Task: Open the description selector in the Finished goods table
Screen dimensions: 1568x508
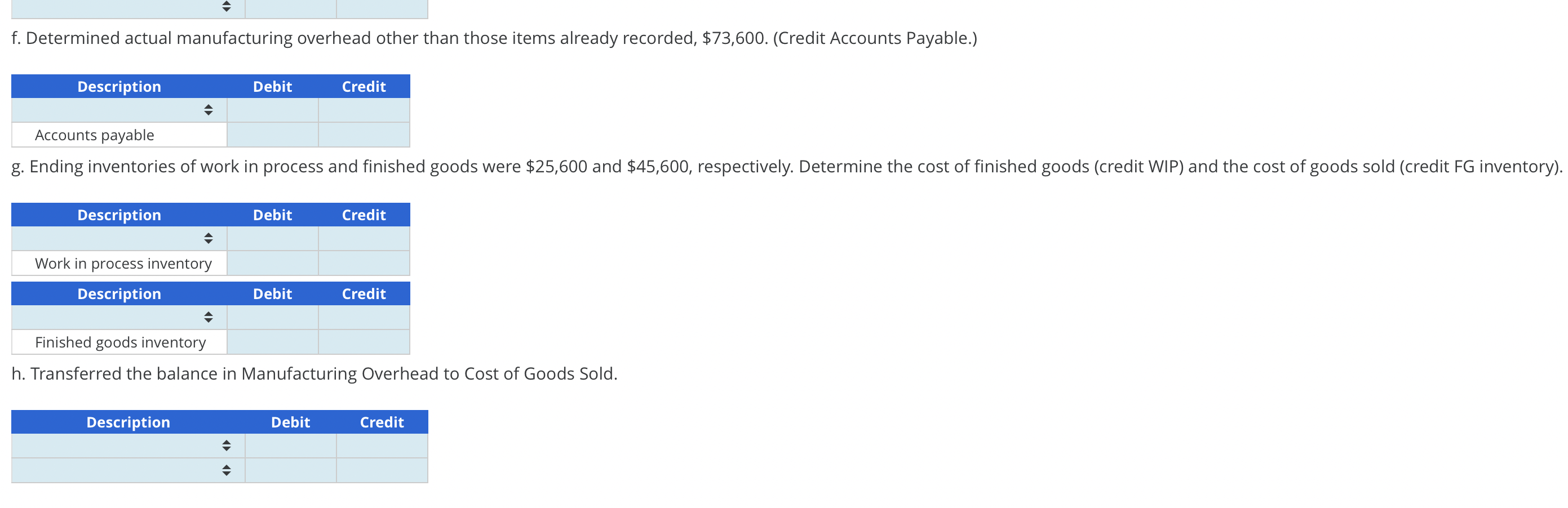Action: [209, 317]
